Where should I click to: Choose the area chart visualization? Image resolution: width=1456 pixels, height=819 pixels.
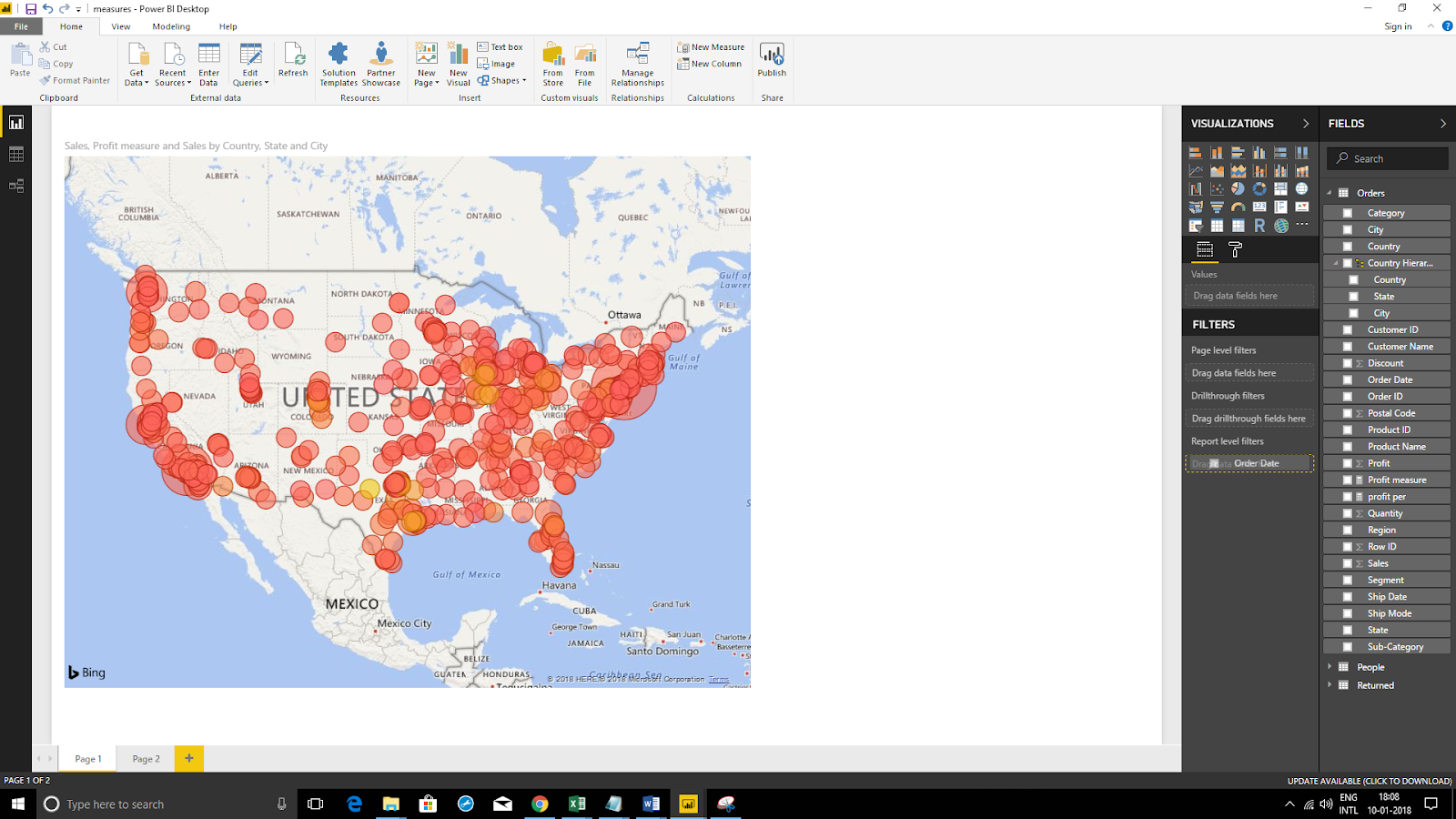(x=1217, y=171)
